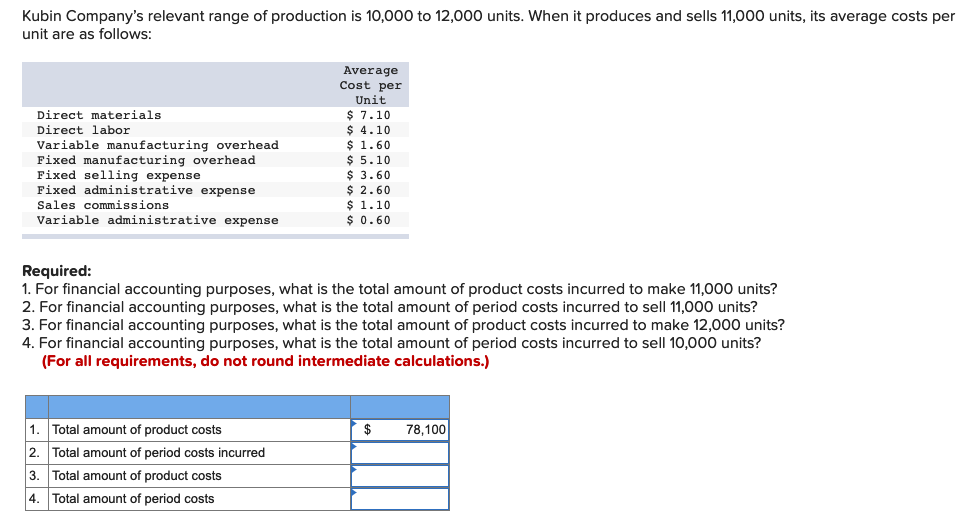Click the $ 2.60 cost value
The height and width of the screenshot is (519, 964).
[368, 190]
